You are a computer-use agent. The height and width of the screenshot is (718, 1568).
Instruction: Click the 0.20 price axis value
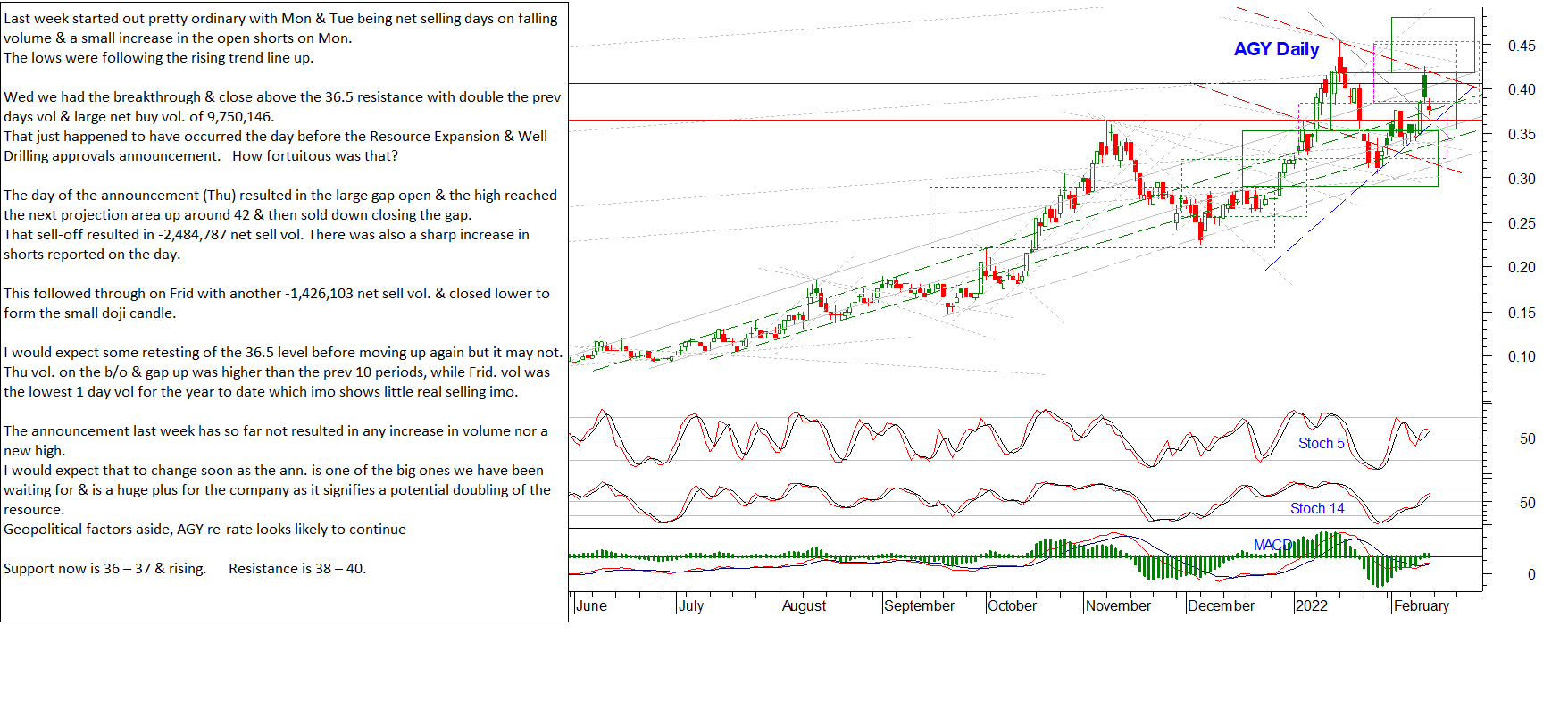(x=1522, y=267)
